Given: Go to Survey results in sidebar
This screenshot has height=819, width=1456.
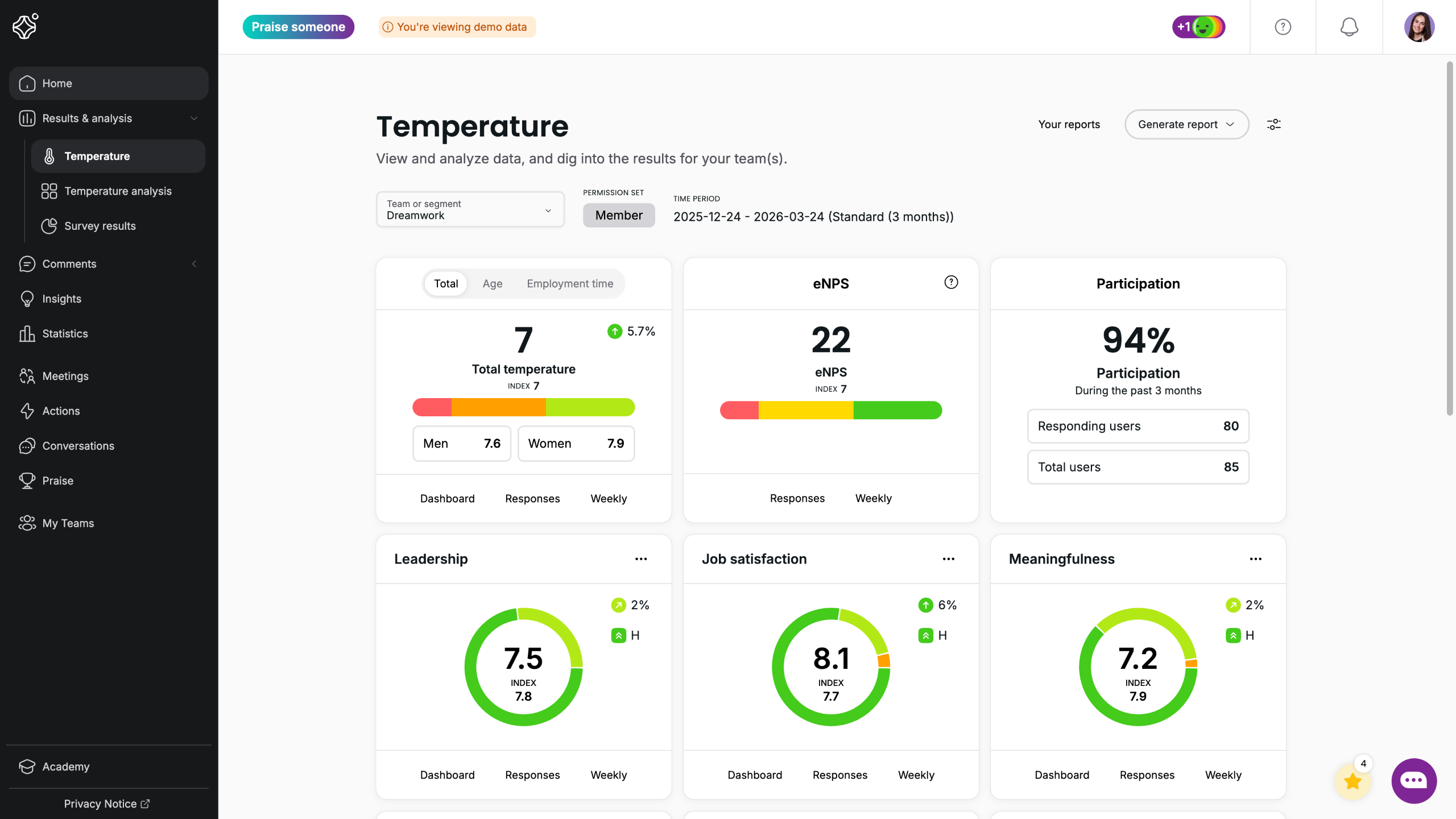Looking at the screenshot, I should point(100,226).
